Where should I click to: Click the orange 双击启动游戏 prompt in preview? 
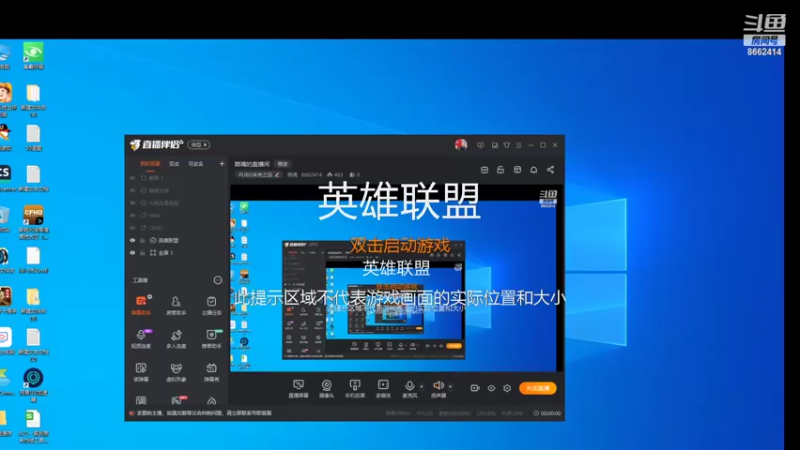[399, 245]
